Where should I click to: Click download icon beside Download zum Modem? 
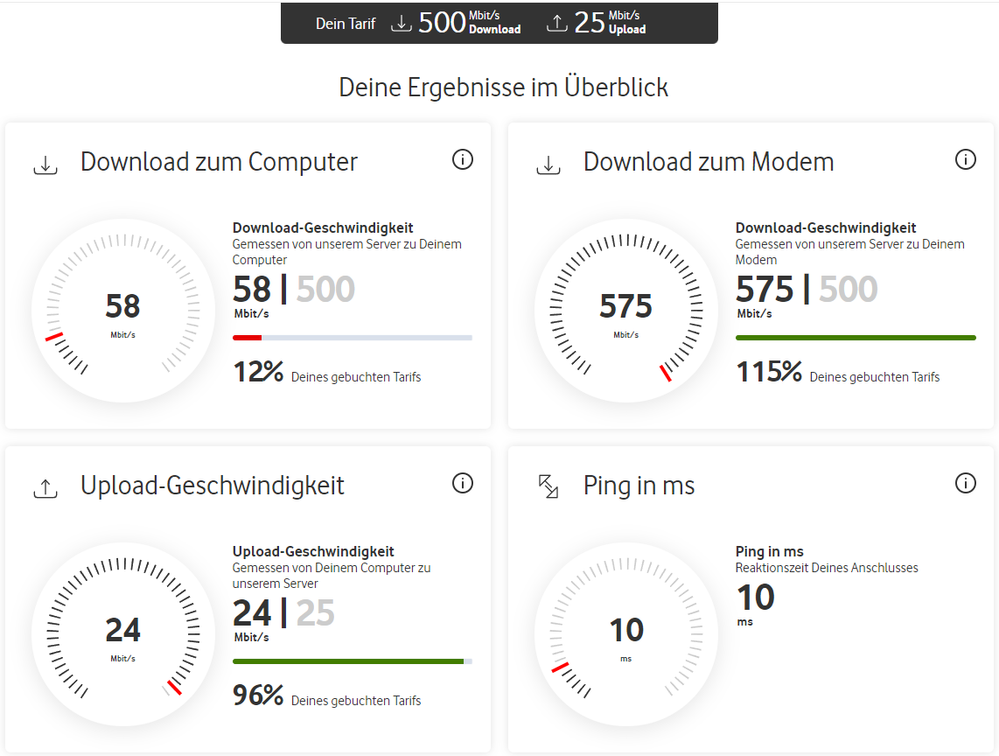tap(548, 164)
